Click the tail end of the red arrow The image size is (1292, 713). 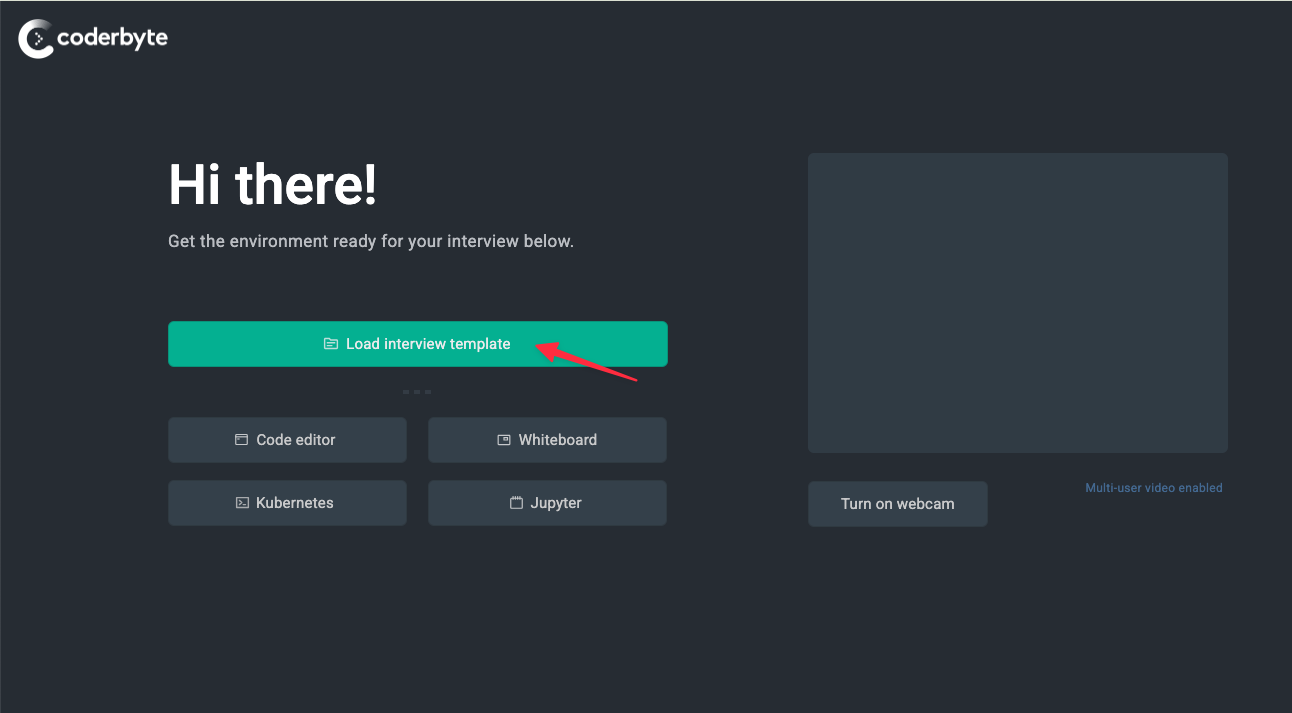[634, 379]
